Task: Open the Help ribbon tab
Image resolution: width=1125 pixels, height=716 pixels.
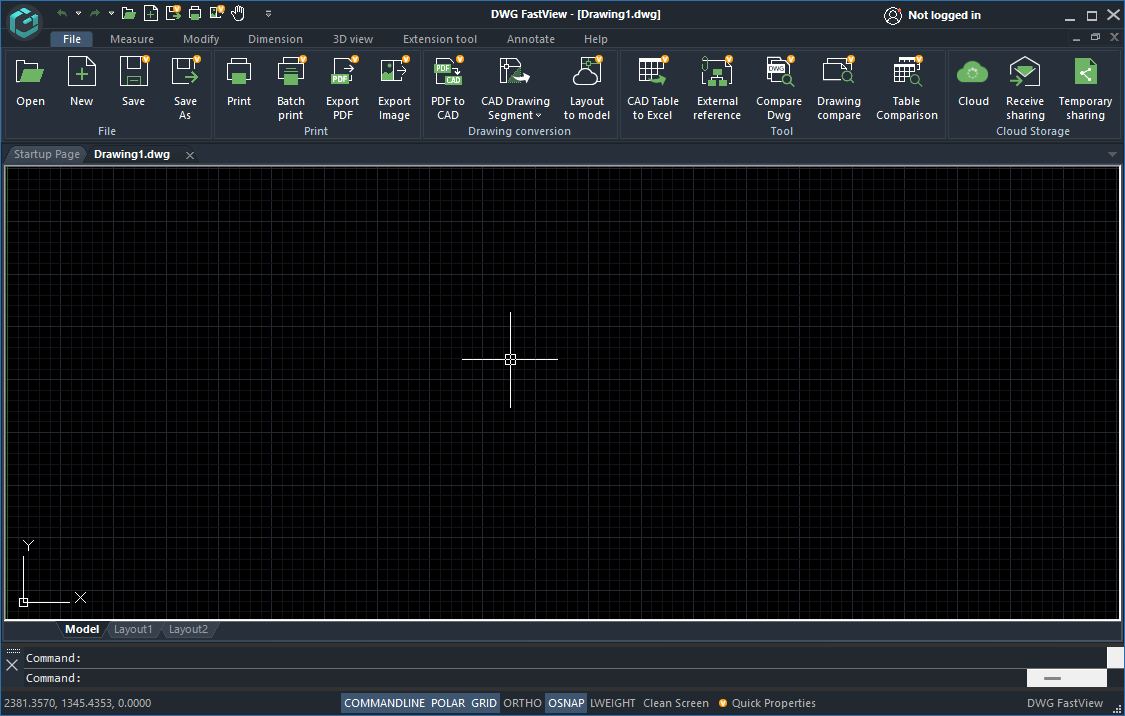Action: [x=596, y=39]
